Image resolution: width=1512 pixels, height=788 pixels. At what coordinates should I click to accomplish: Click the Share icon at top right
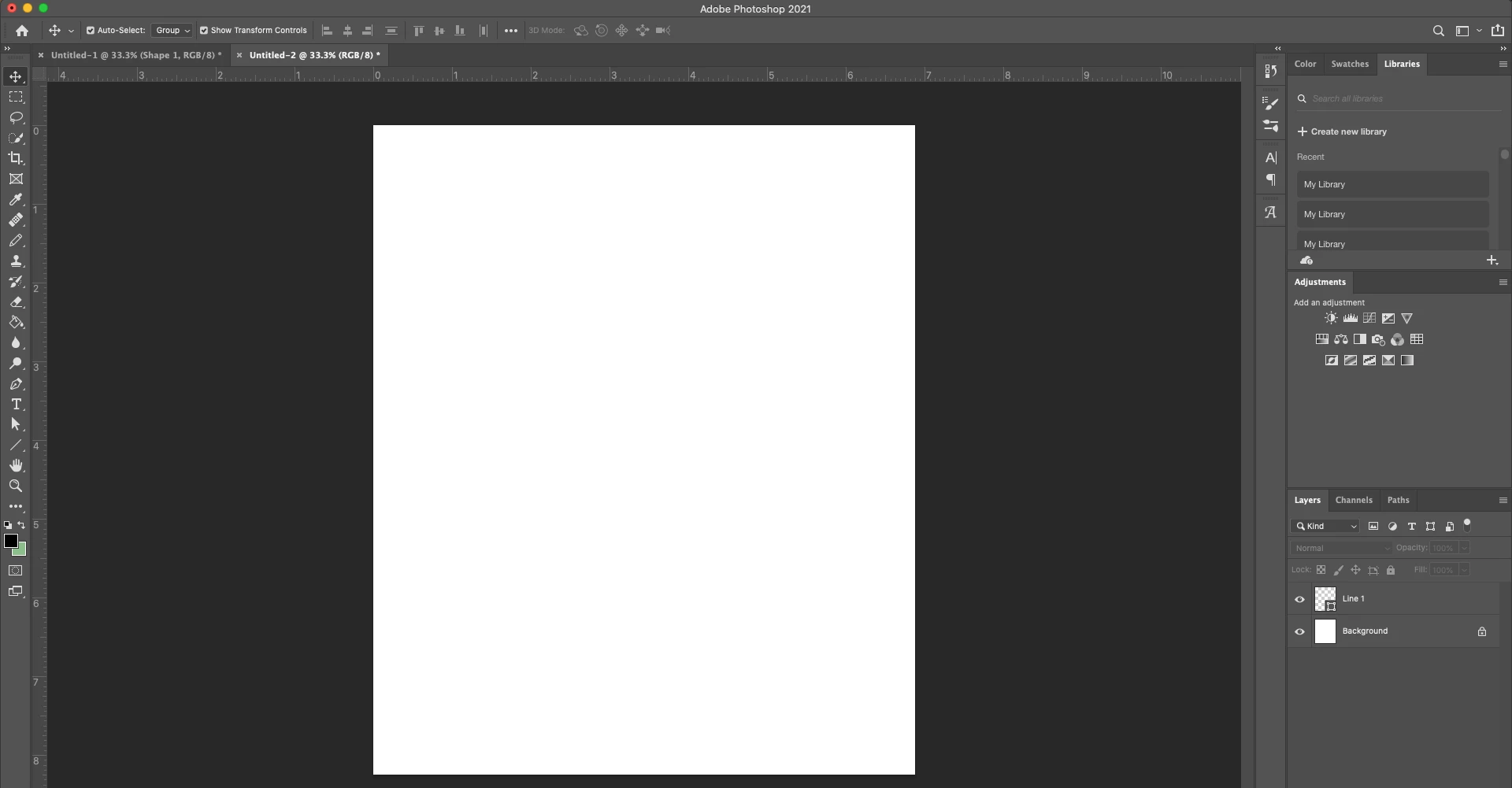1497,31
